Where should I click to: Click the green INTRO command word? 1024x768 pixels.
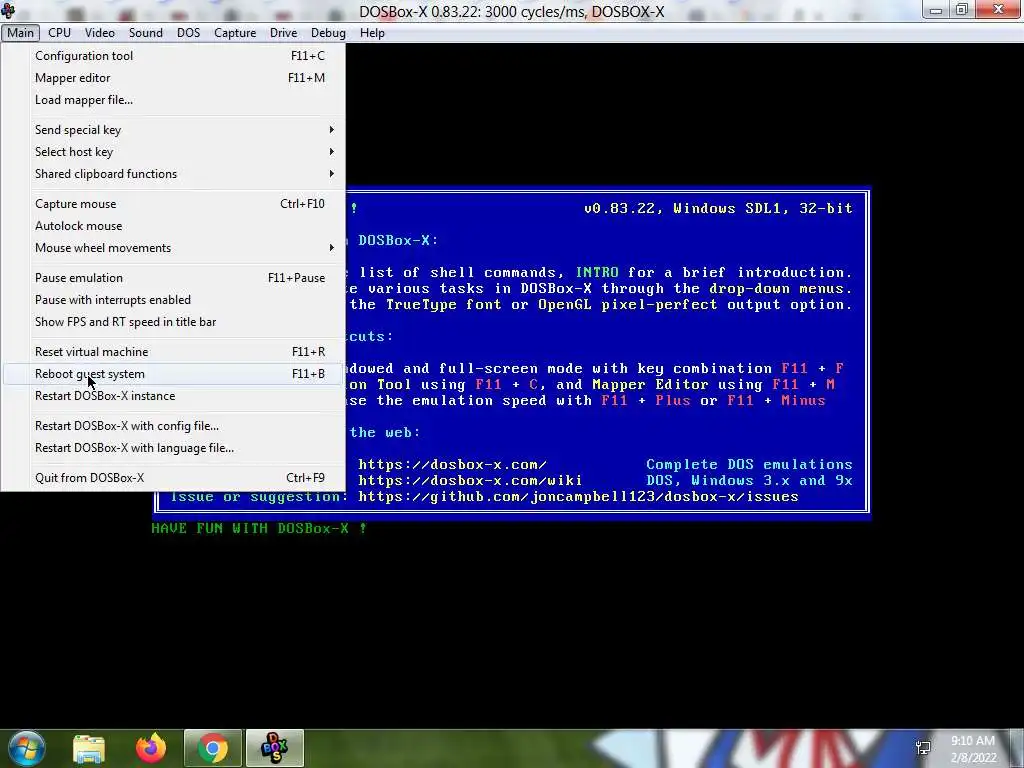coord(597,272)
